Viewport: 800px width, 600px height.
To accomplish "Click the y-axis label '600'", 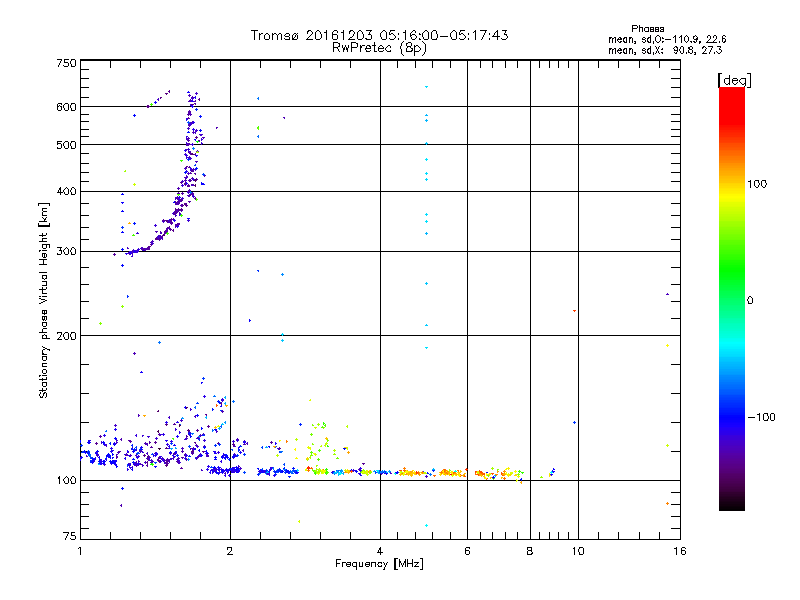I will click(x=66, y=107).
